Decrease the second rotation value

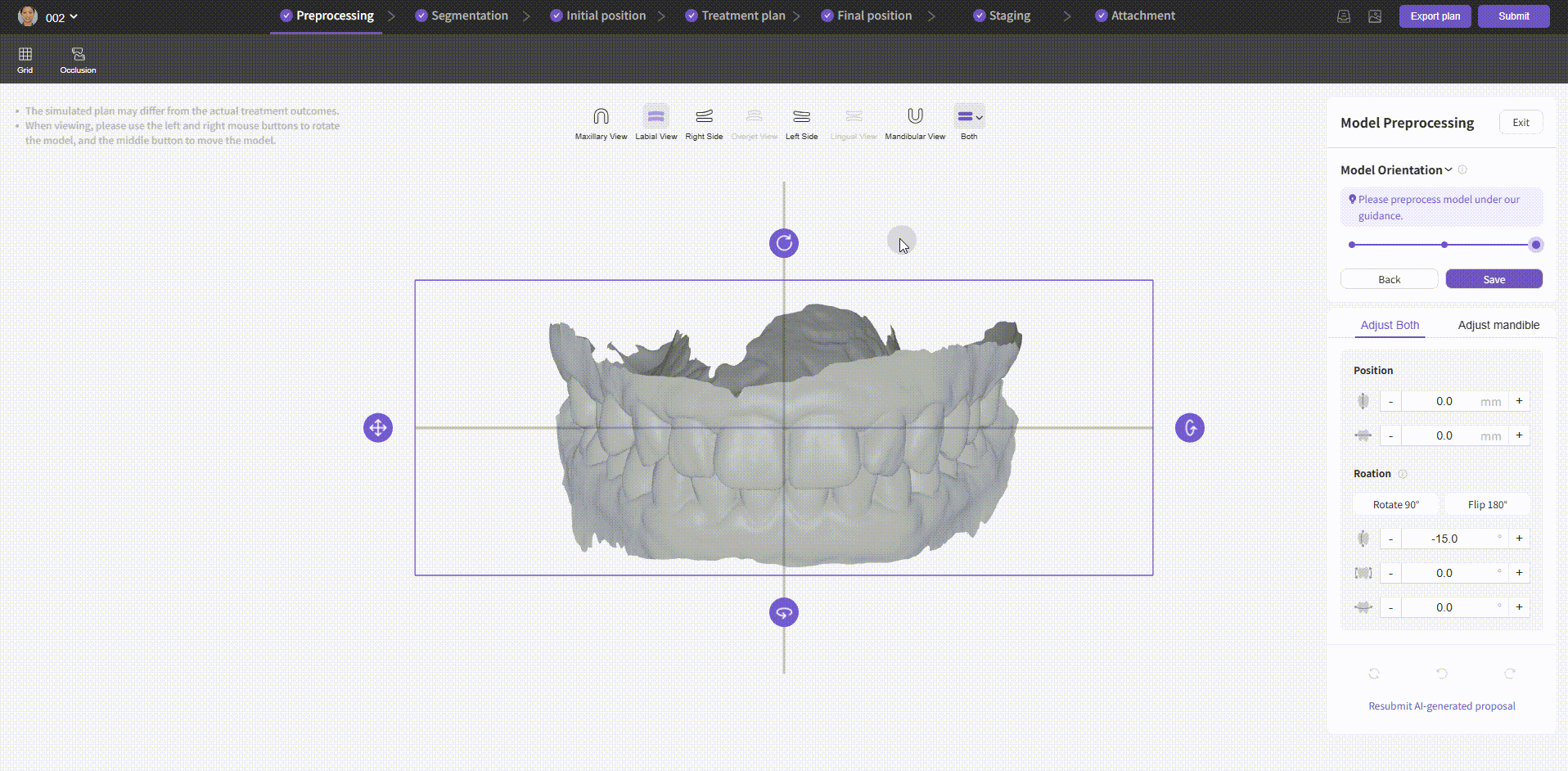point(1390,573)
